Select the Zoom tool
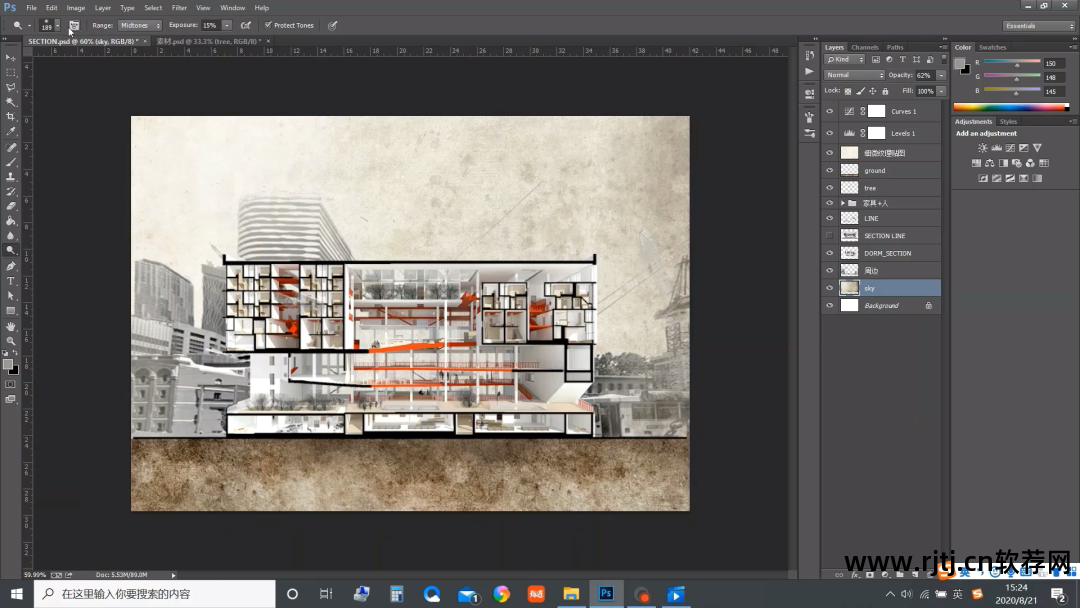This screenshot has width=1080, height=608. 10,341
